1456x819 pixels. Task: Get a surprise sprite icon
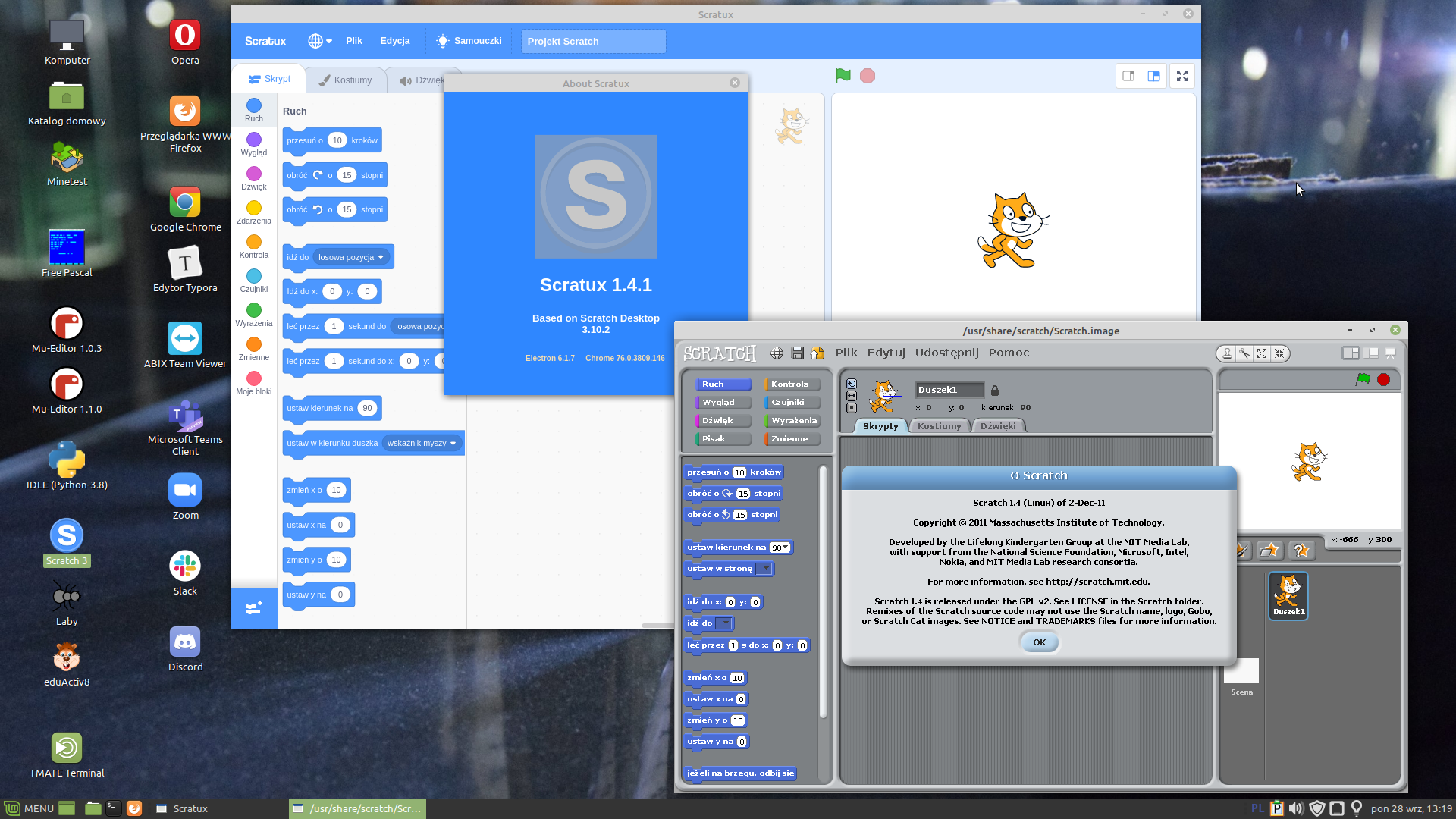[x=1301, y=550]
